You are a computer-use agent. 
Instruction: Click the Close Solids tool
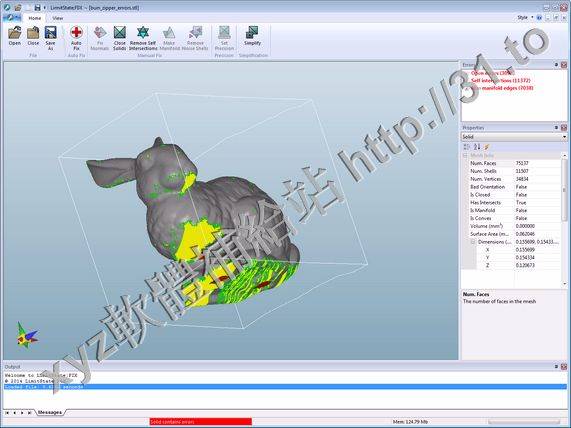[119, 38]
